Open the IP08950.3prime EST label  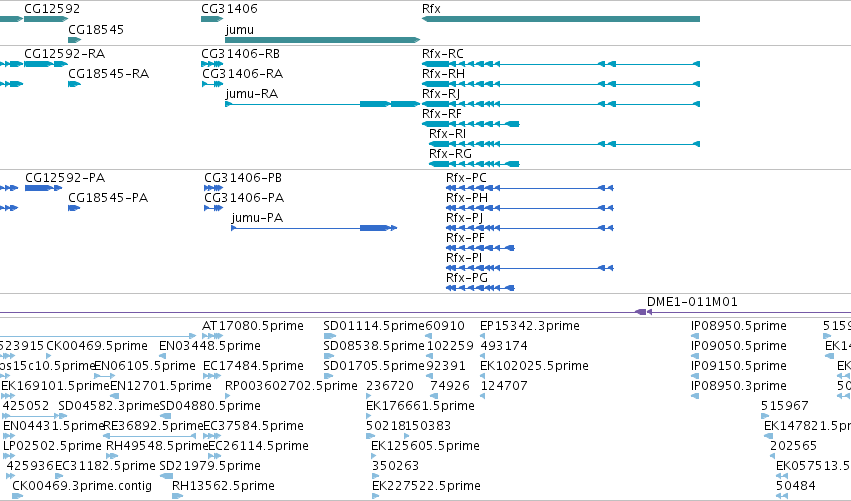click(739, 386)
